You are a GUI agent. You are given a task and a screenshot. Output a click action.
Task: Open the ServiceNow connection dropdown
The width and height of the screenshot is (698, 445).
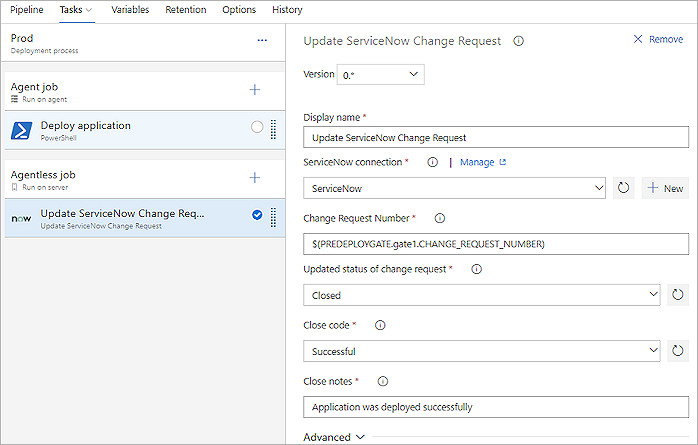click(455, 188)
